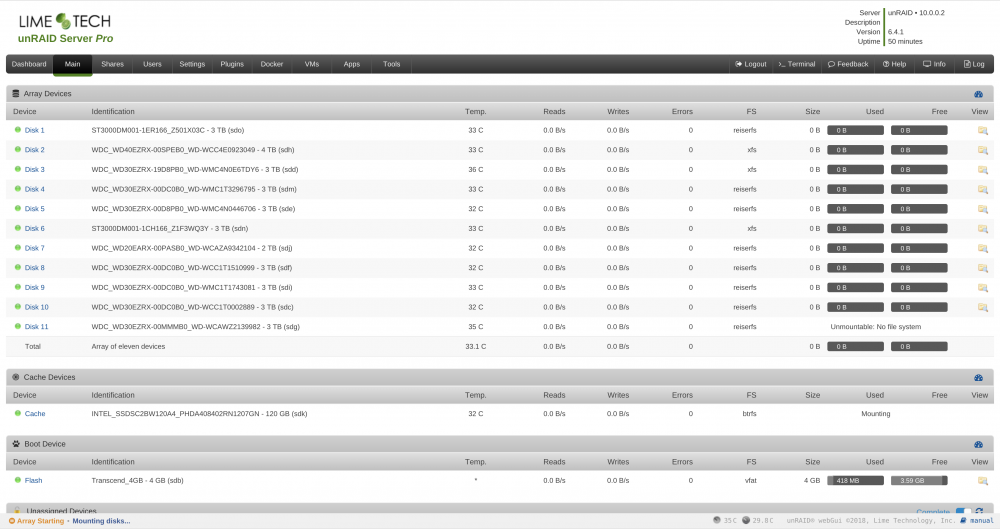Image resolution: width=1000 pixels, height=529 pixels.
Task: Open the Settings tab
Action: click(192, 64)
